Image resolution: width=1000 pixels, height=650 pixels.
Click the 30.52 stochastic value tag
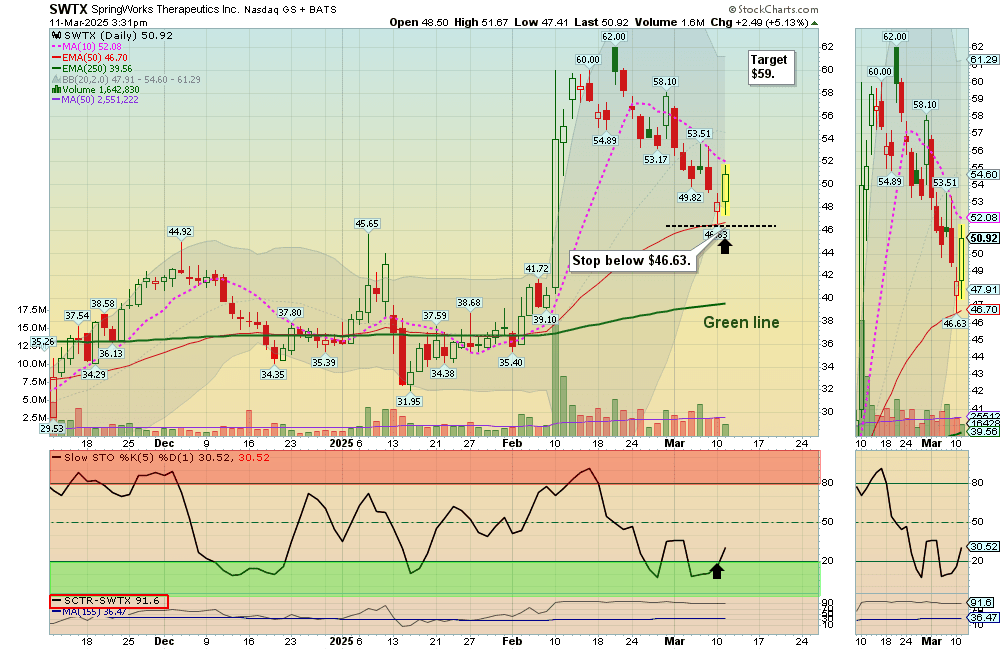tap(983, 546)
